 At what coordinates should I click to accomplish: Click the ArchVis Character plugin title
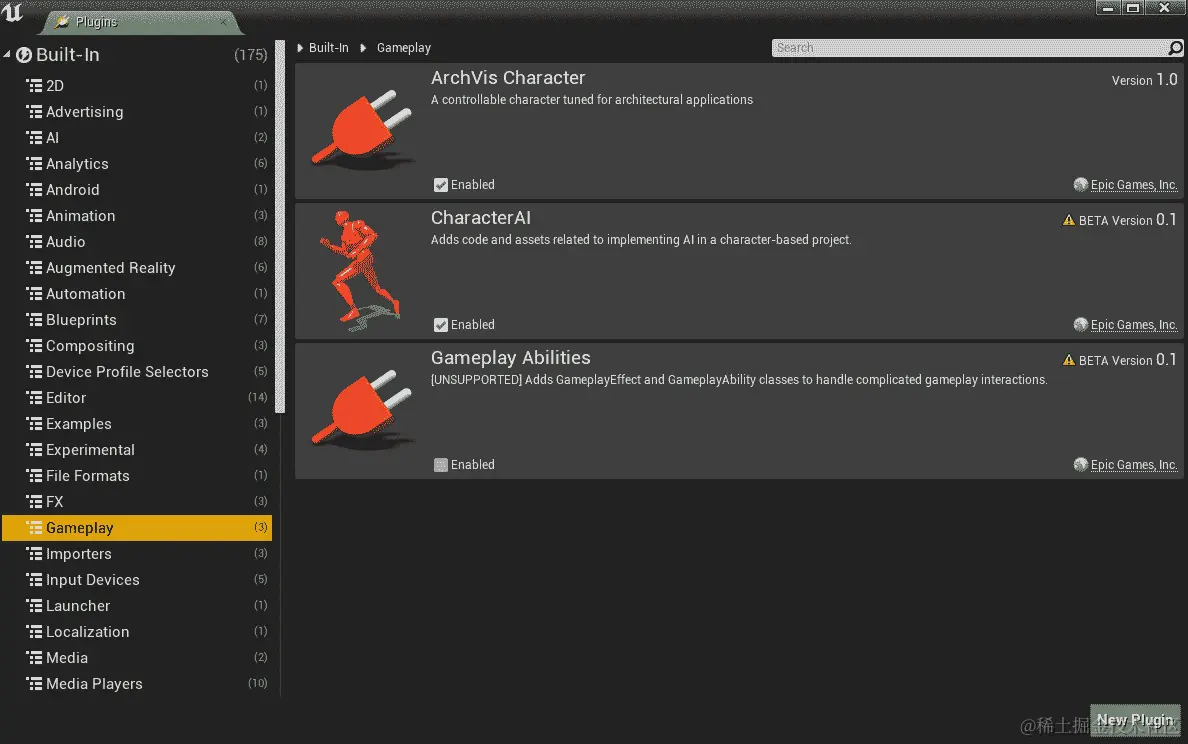pos(508,78)
